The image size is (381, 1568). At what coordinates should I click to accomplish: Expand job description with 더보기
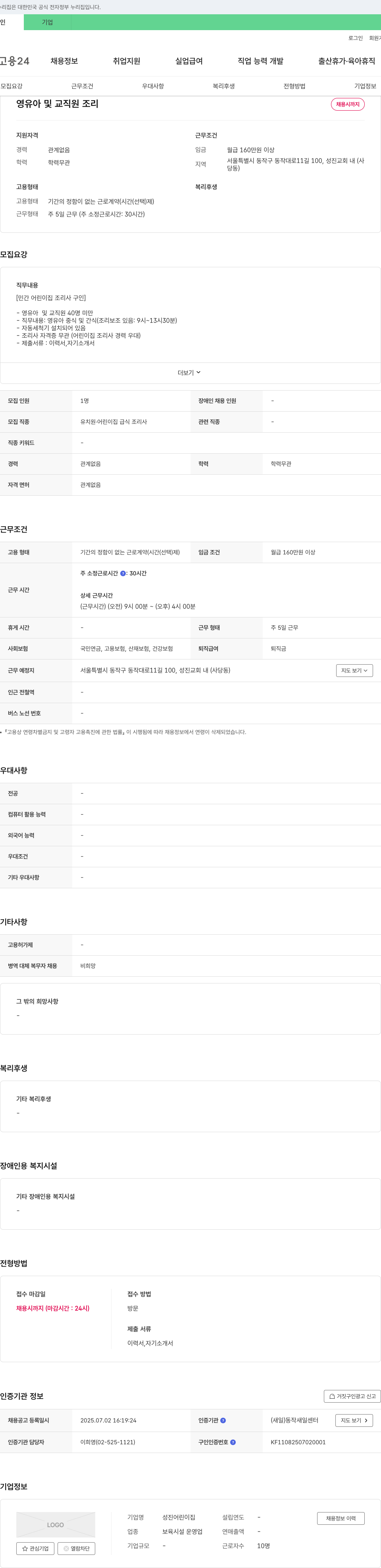pos(189,372)
